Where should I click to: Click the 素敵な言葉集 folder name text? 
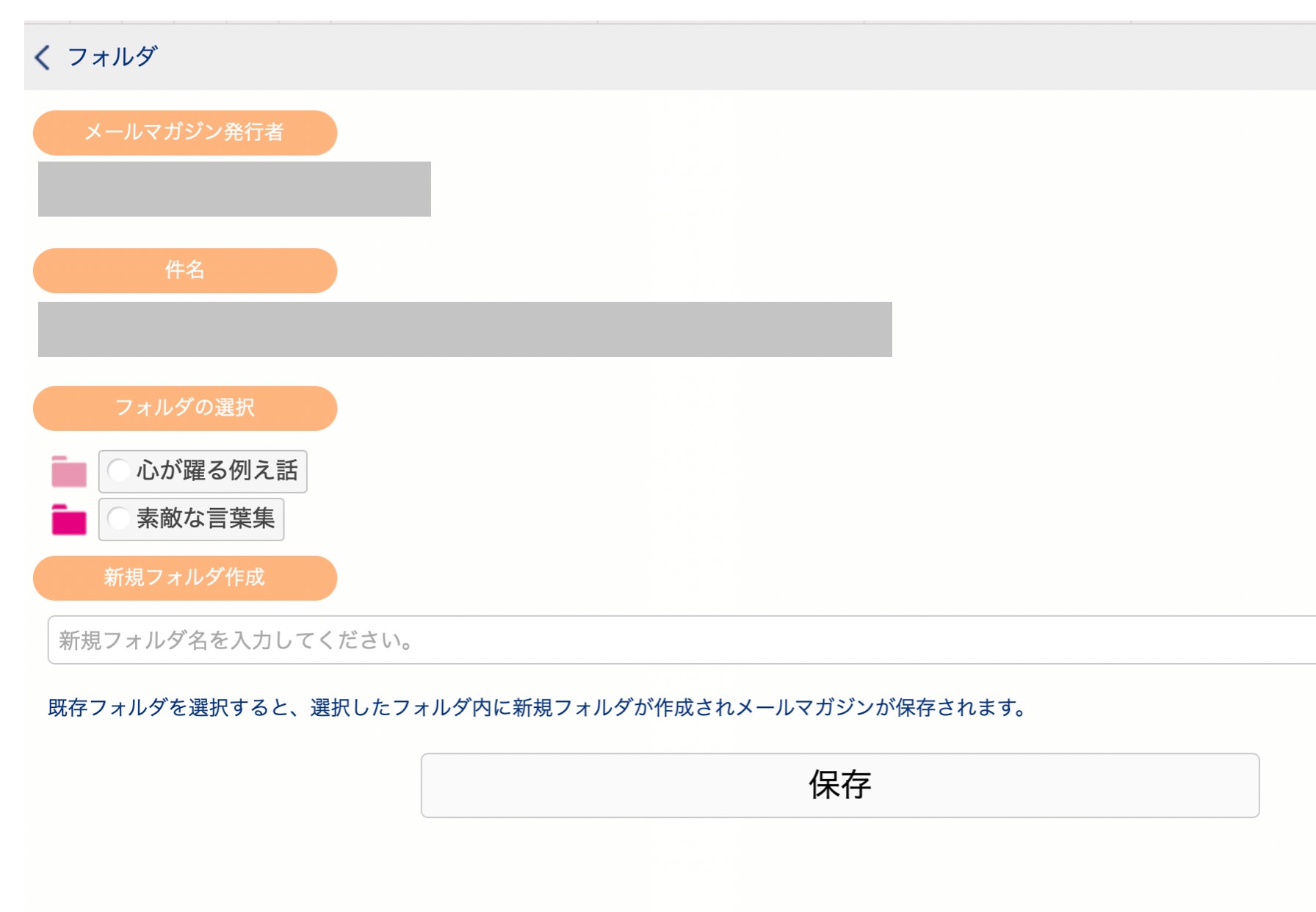[x=206, y=519]
